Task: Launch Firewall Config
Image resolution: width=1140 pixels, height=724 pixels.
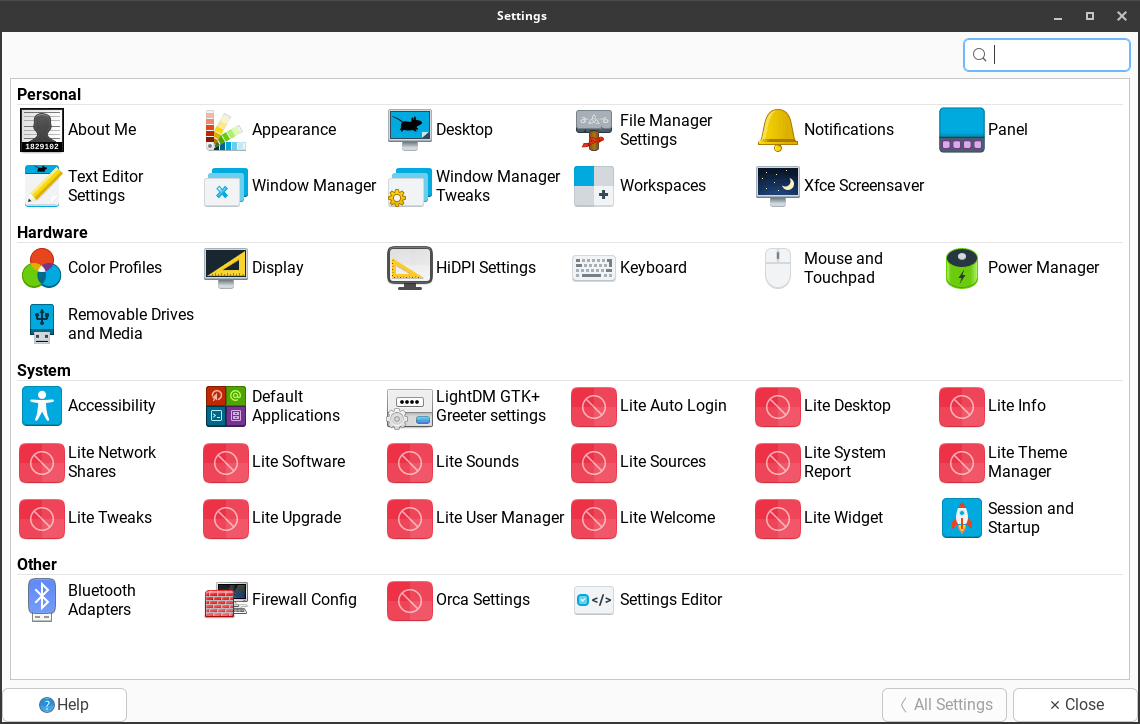Action: (x=225, y=600)
